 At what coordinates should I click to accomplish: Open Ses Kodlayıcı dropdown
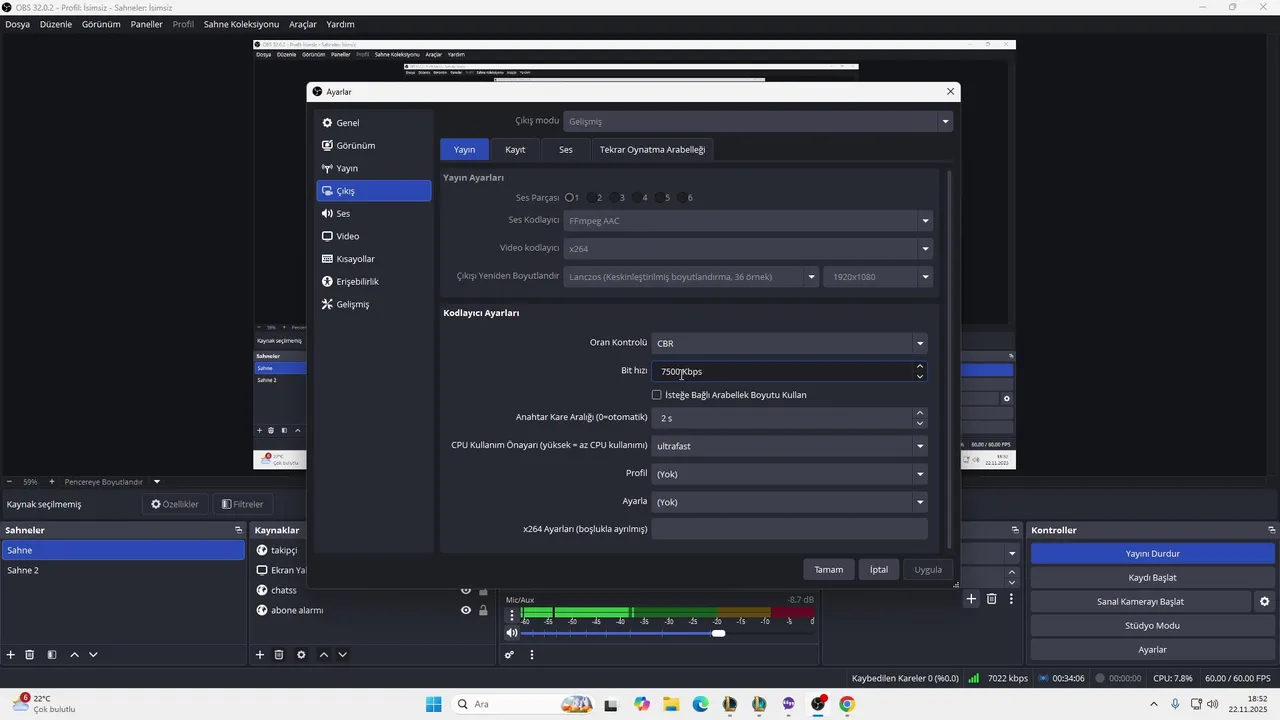[x=749, y=221]
